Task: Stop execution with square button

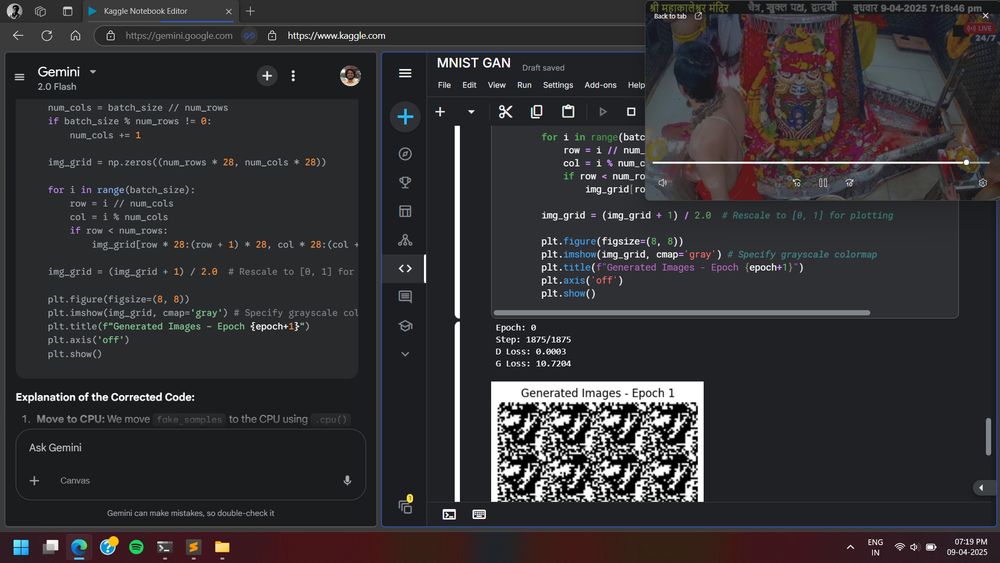Action: tap(631, 112)
